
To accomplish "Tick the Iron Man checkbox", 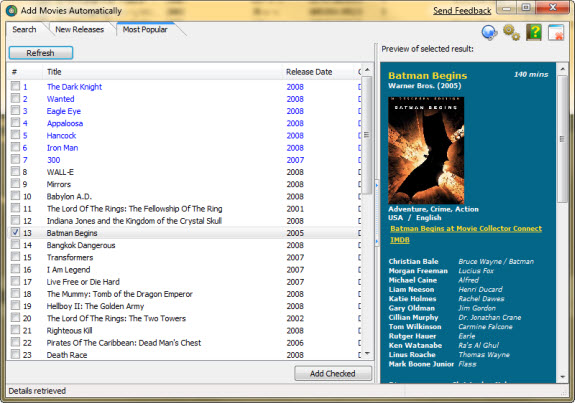I will coord(15,147).
